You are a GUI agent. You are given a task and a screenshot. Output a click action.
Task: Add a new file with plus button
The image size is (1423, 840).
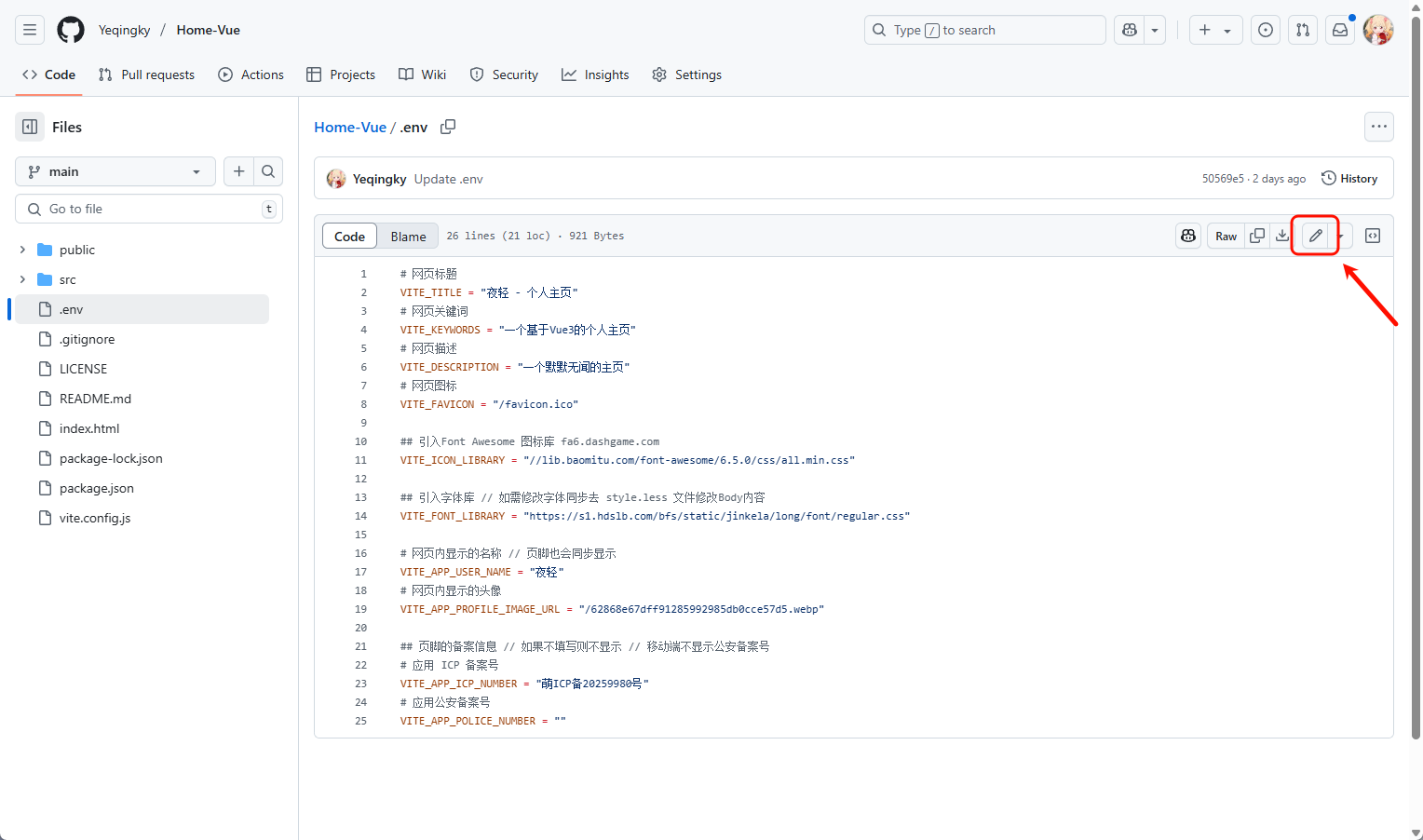tap(239, 171)
